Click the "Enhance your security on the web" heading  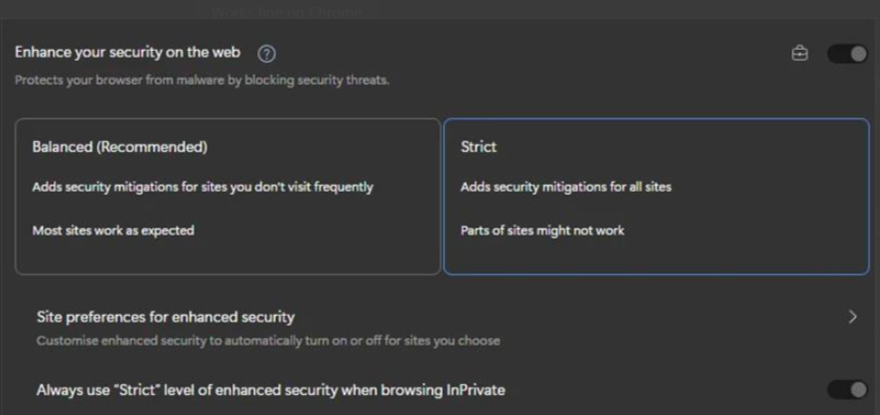[127, 53]
